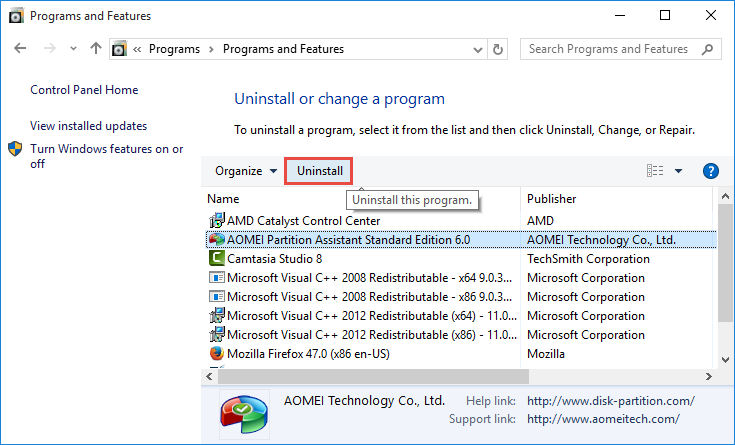
Task: Click the Visual C++ 2008 x86 icon
Action: tap(217, 297)
